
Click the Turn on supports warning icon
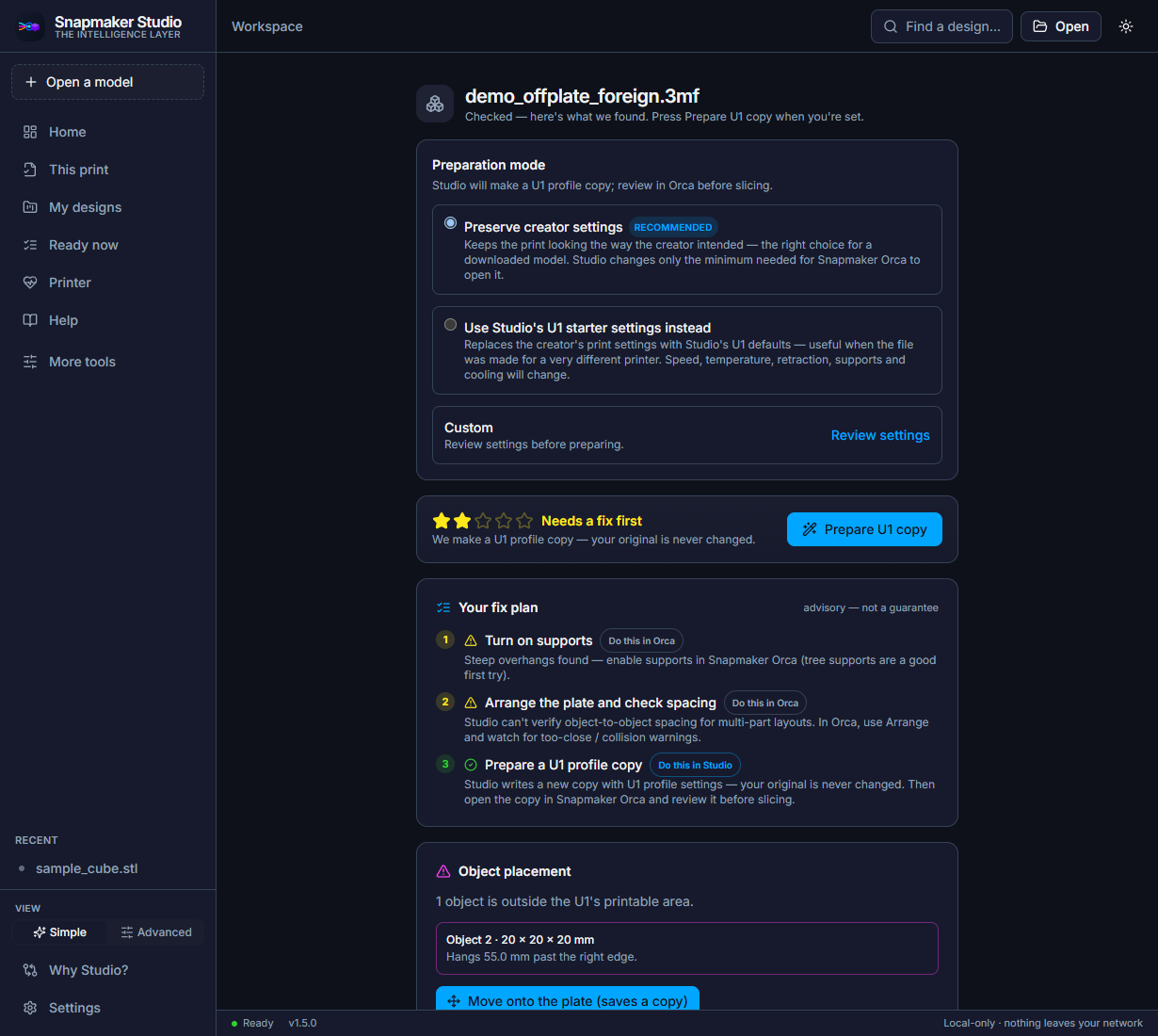click(471, 640)
